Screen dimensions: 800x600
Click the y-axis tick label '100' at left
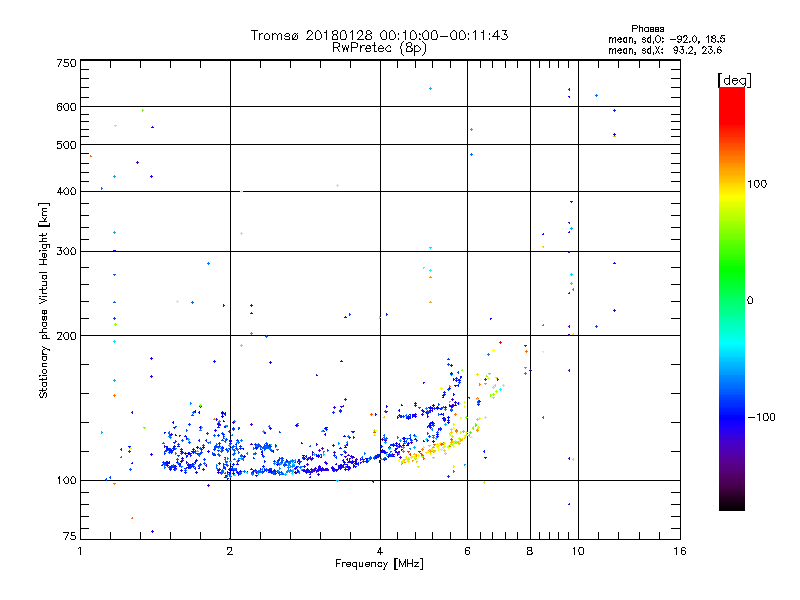[x=67, y=480]
